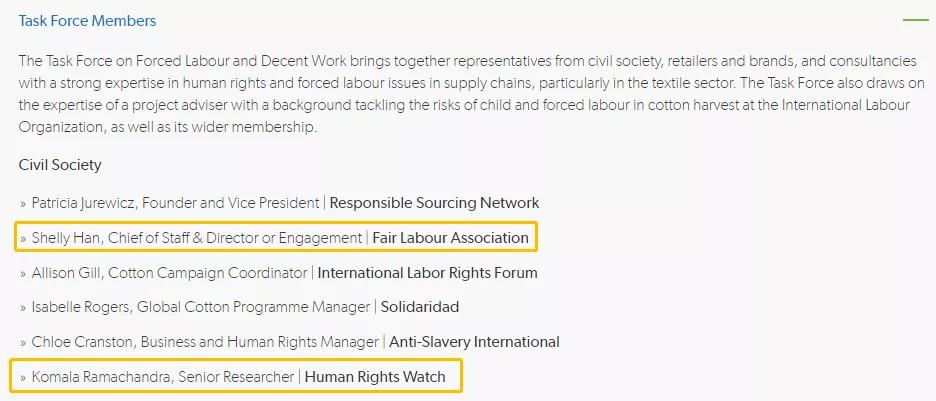The width and height of the screenshot is (936, 401).
Task: Click the Komala Ramachandra list entry
Action: (x=232, y=377)
